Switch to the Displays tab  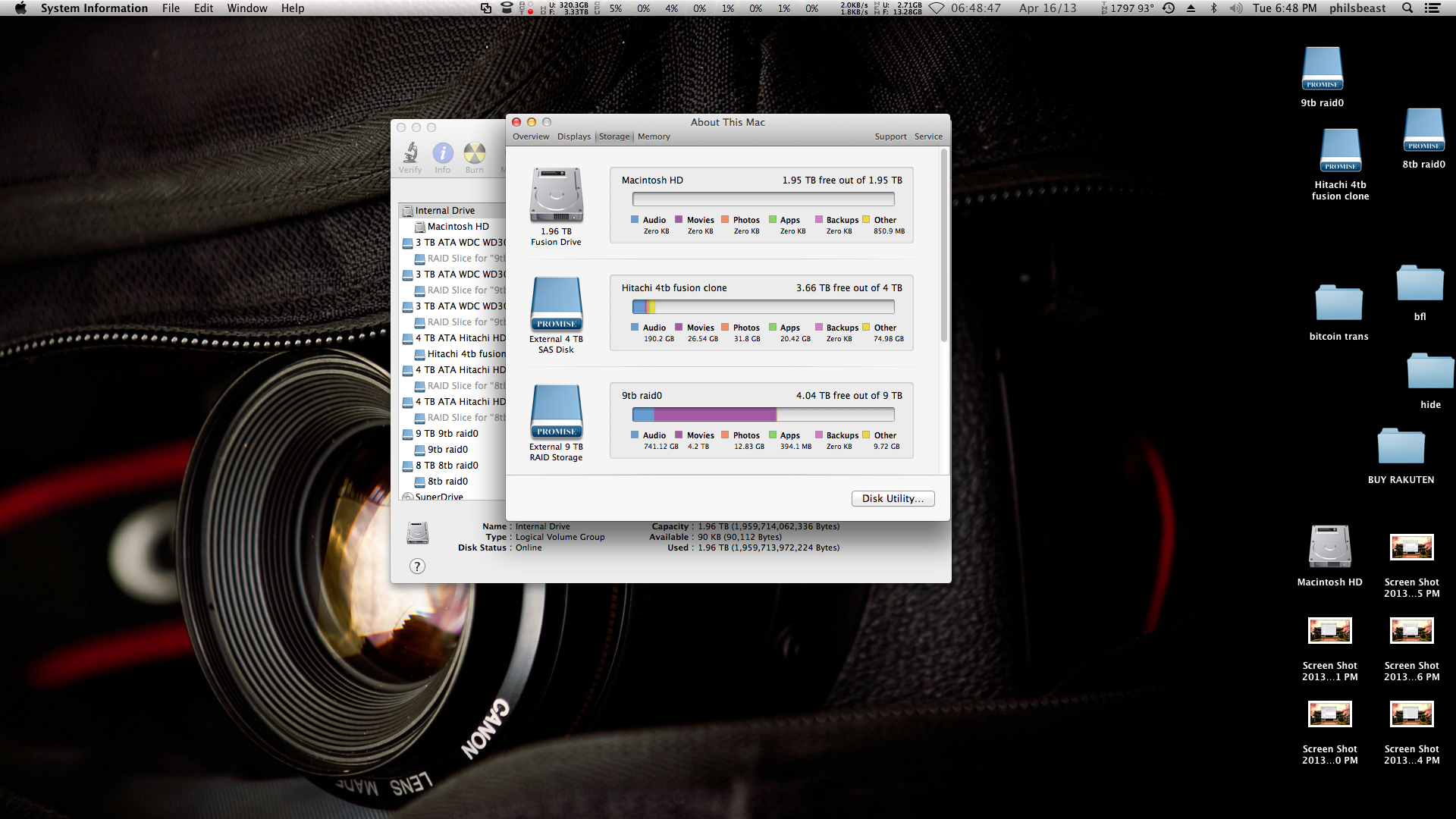pyautogui.click(x=573, y=136)
